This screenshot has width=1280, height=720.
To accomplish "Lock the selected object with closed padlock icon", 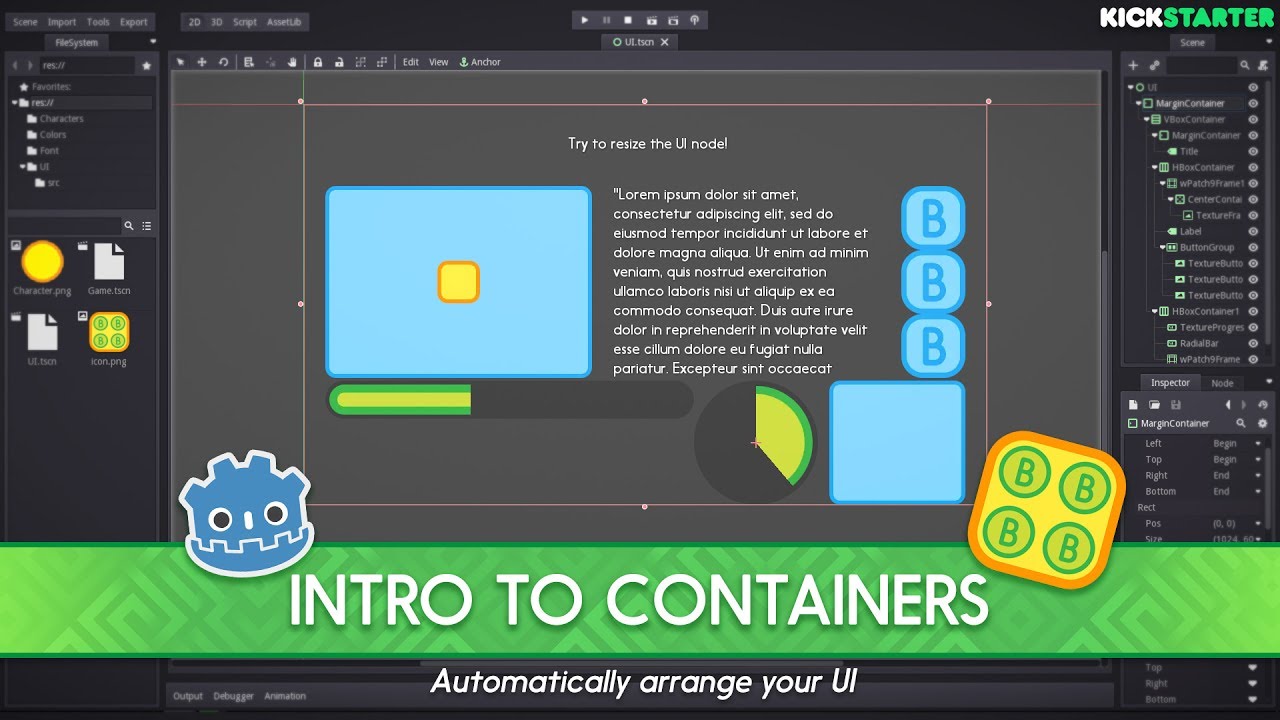I will click(318, 62).
